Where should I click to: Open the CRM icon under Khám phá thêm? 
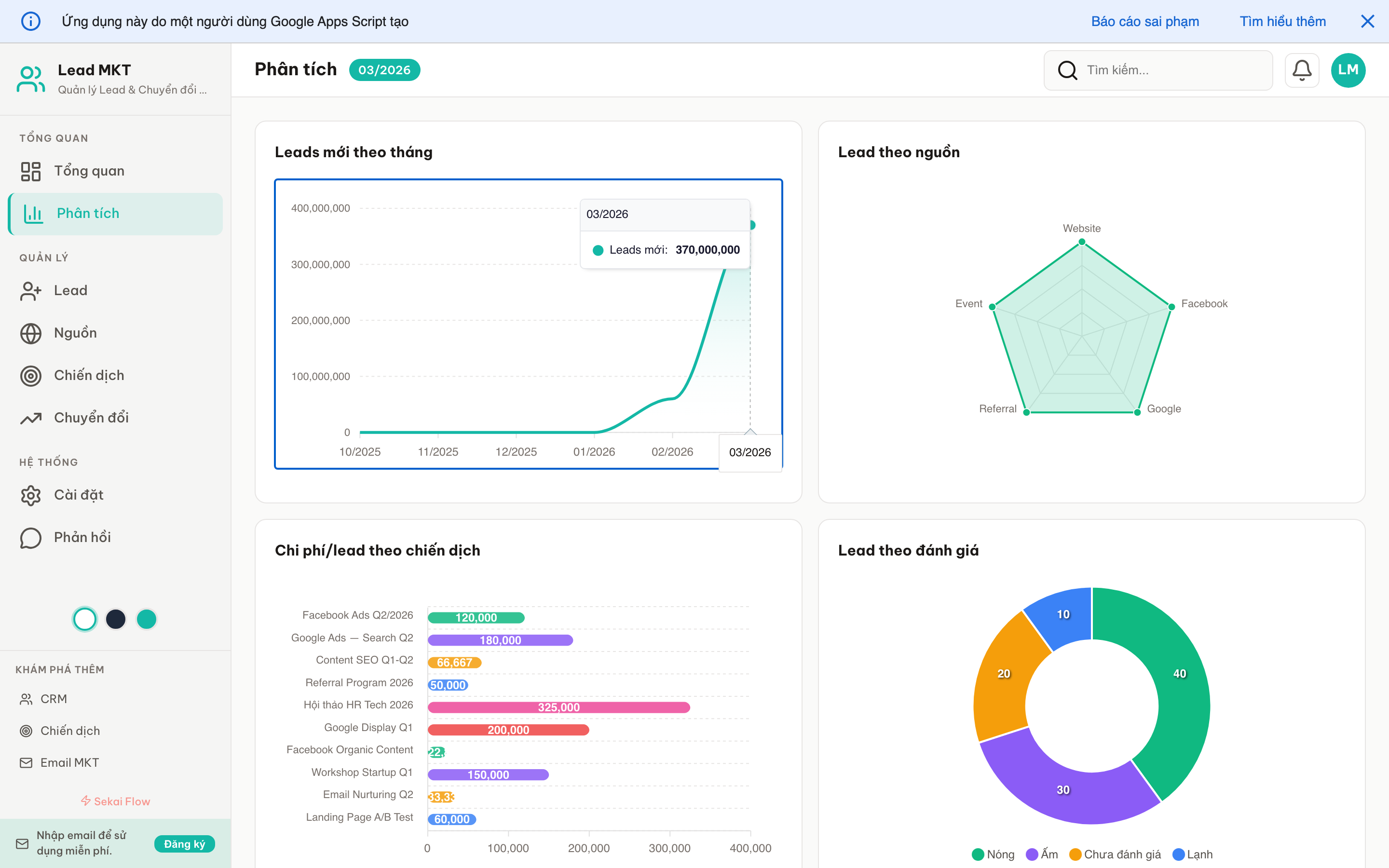[x=27, y=699]
